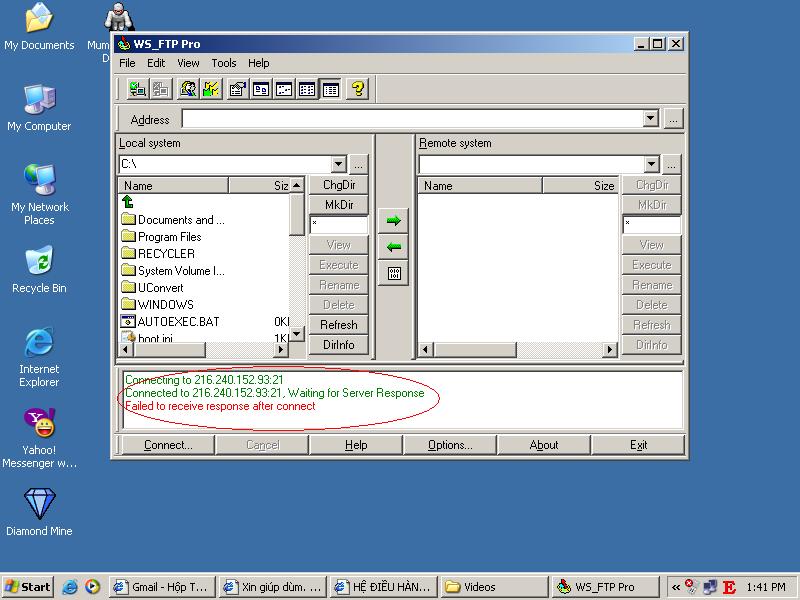Select the UConvert folder
Image resolution: width=800 pixels, height=600 pixels.
[x=153, y=287]
